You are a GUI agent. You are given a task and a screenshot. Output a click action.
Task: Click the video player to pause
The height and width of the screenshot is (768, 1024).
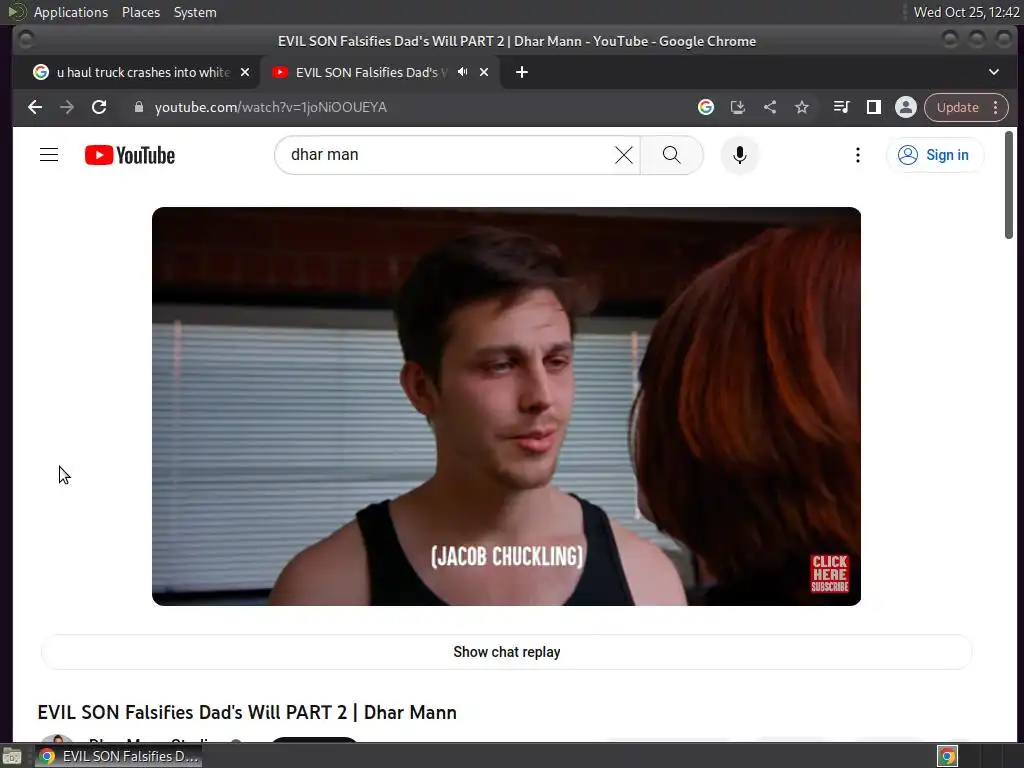pyautogui.click(x=506, y=406)
